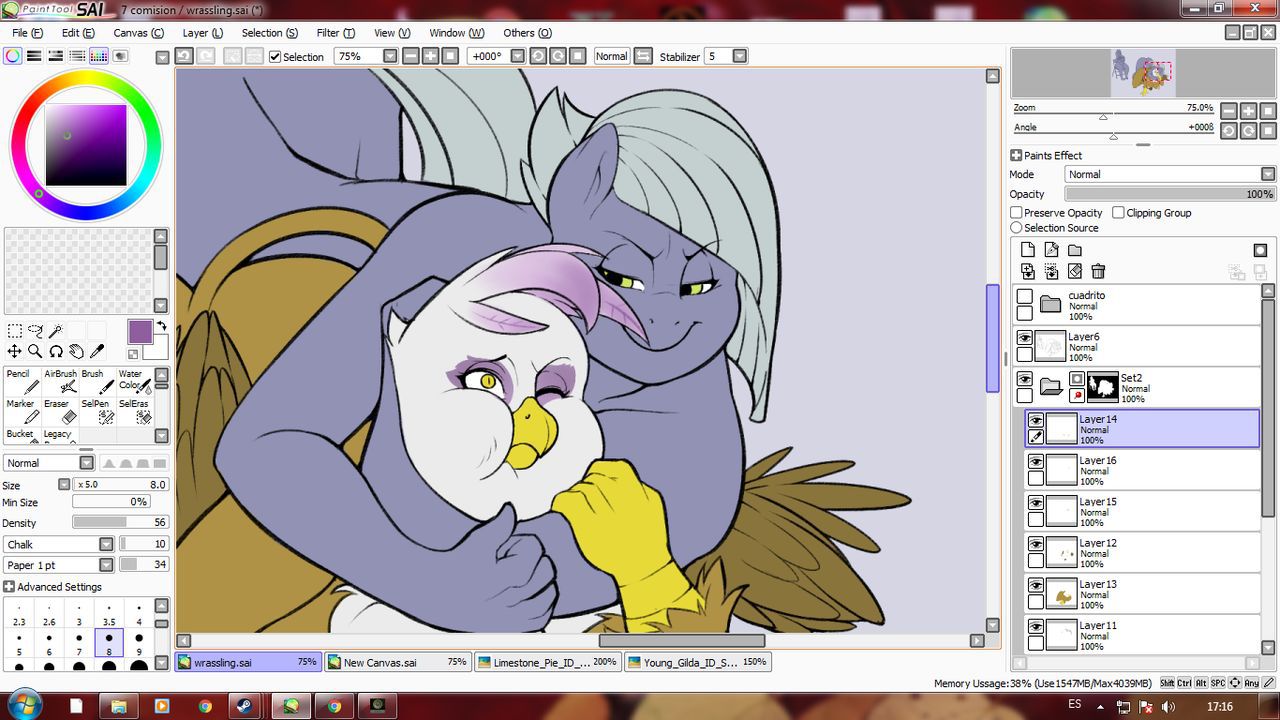Click the Undo arrow in toolbar
Viewport: 1280px width, 720px height.
tap(183, 56)
